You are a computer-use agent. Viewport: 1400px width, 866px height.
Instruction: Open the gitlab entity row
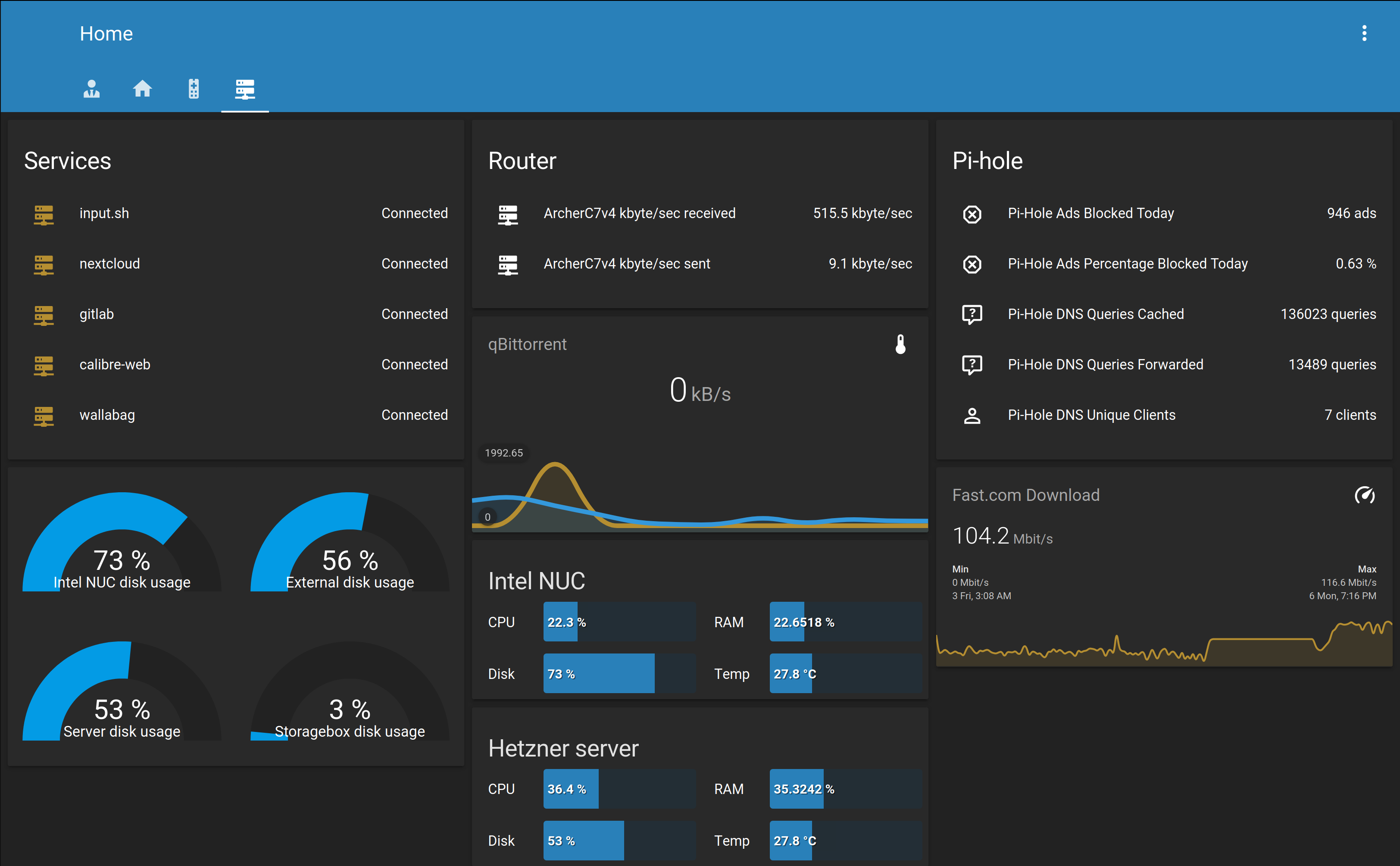[x=236, y=314]
